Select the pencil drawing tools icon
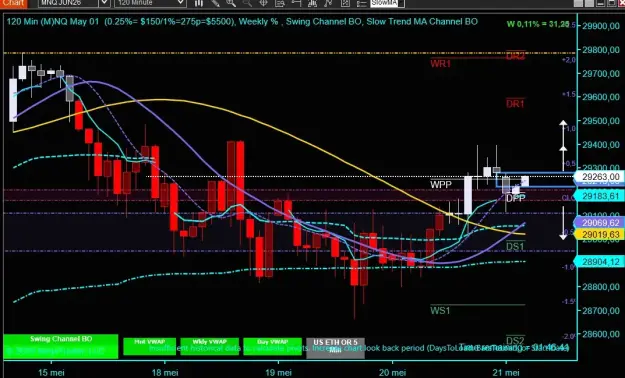 click(215, 4)
